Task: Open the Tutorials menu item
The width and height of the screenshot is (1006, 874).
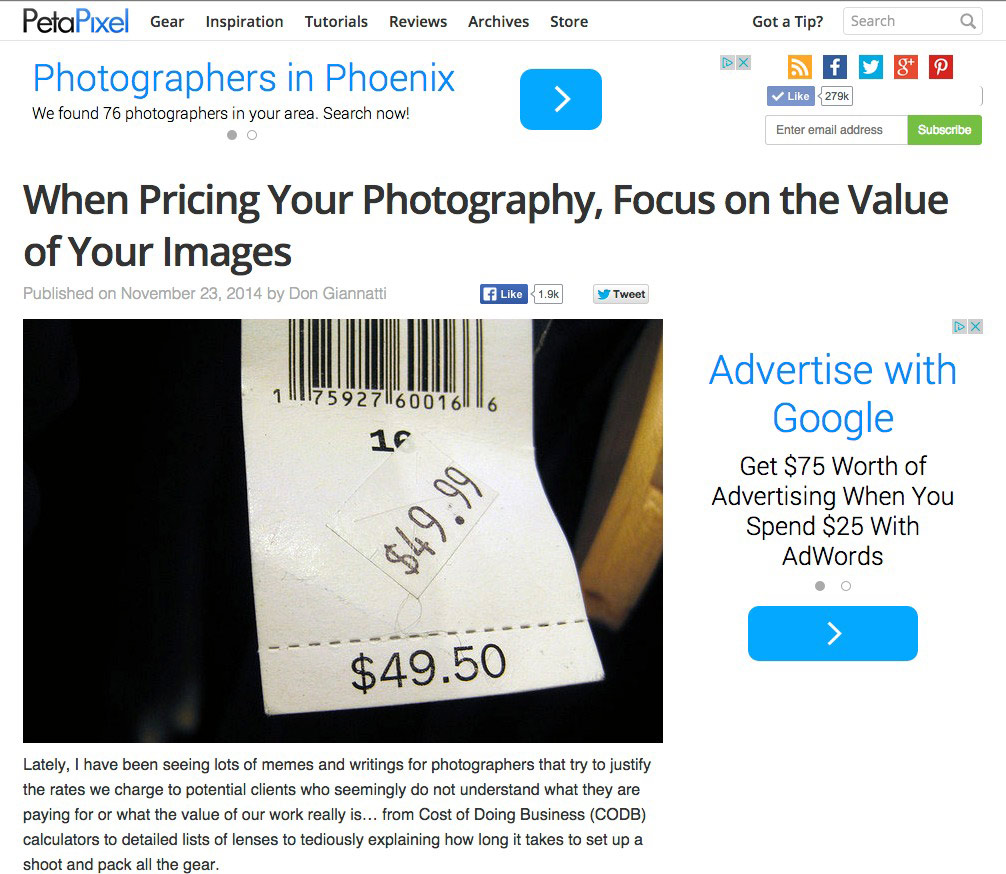Action: coord(336,22)
